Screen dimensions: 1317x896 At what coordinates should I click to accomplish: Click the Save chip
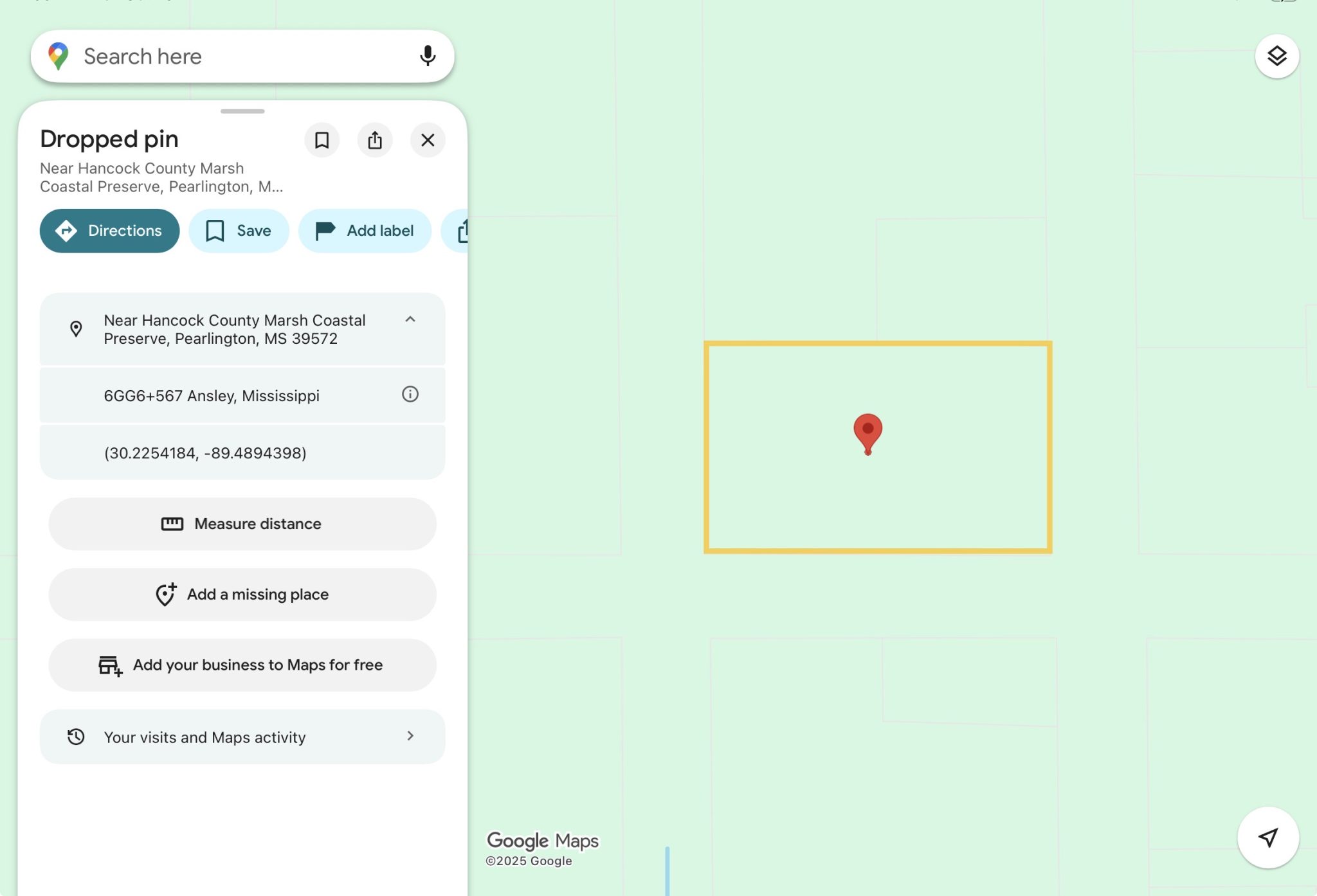pos(239,231)
